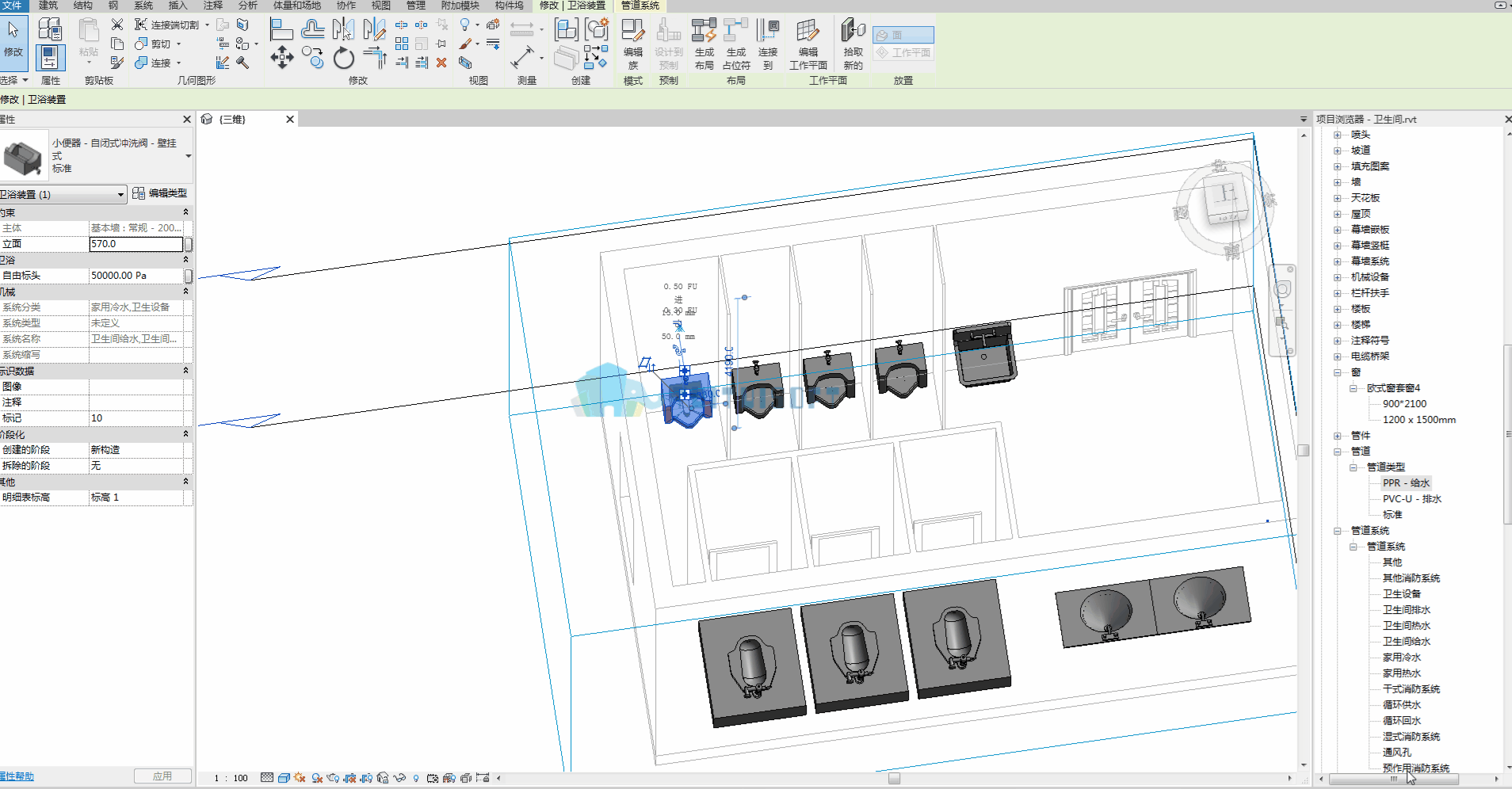Viewport: 1512px width, 789px height.
Task: Select the Align tool
Action: click(281, 30)
